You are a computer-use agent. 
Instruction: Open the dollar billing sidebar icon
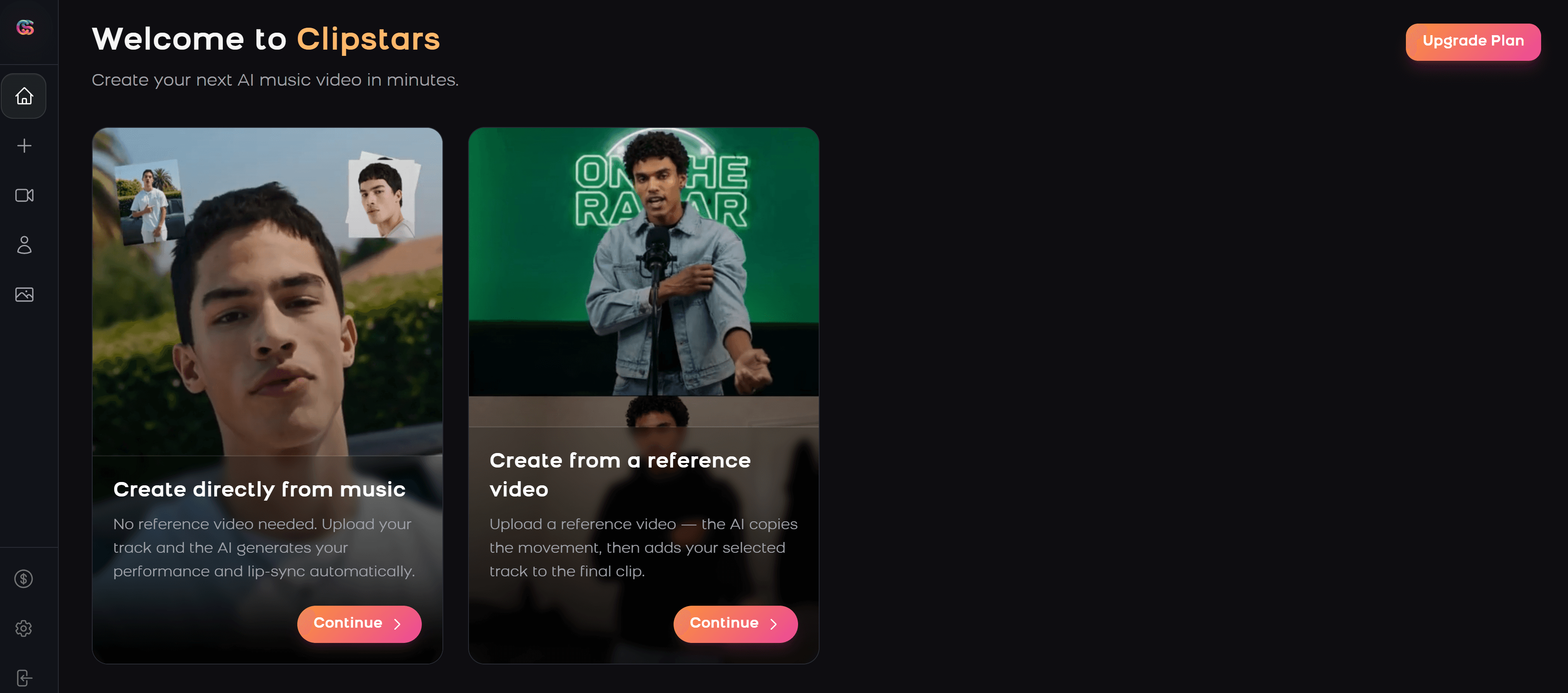click(24, 578)
